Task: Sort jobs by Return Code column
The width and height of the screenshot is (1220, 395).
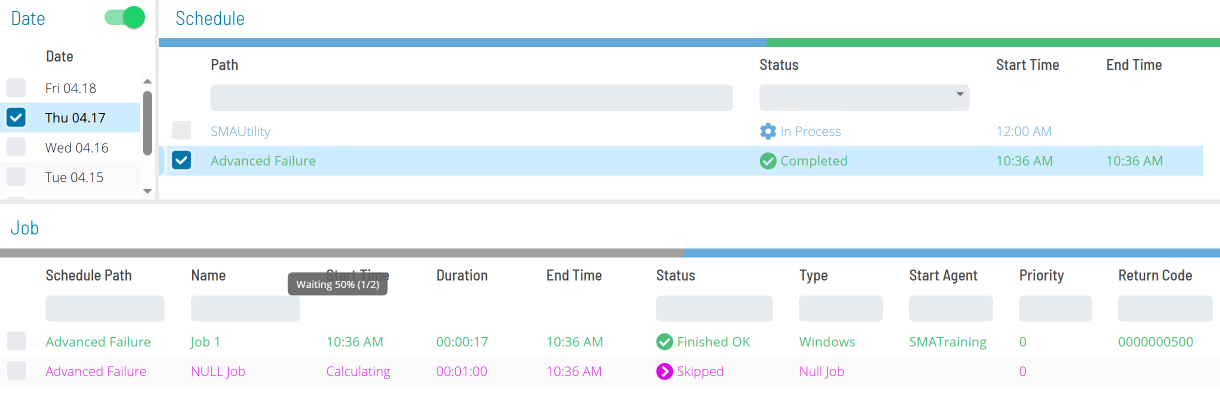Action: click(x=1155, y=275)
